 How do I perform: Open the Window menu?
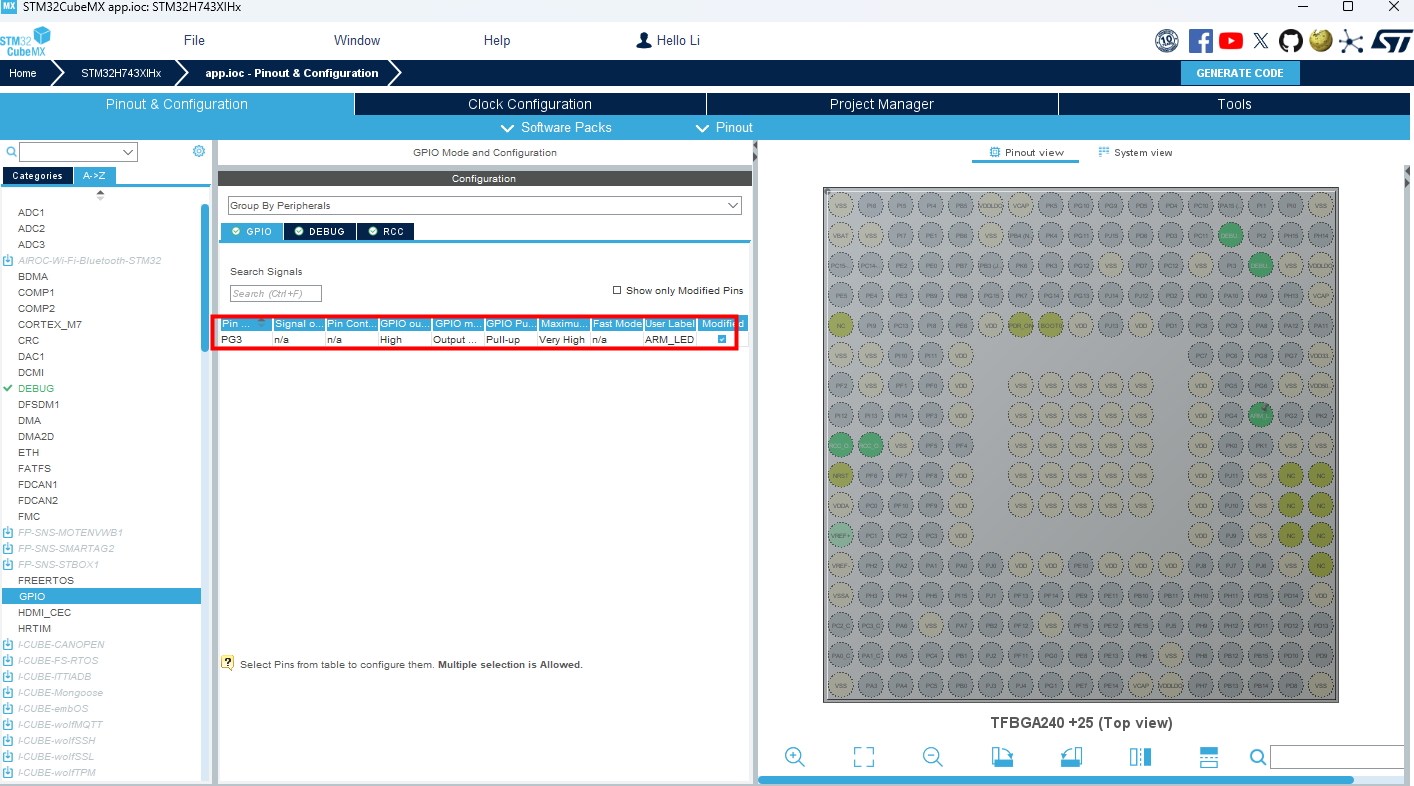click(x=357, y=41)
